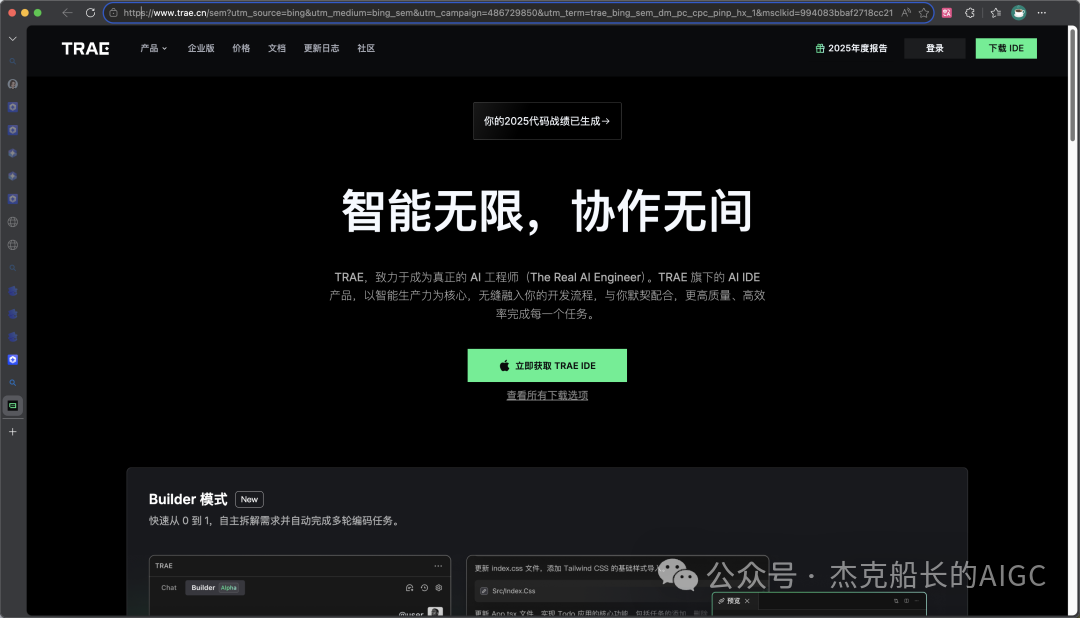Screen dimensions: 1080x618
Task: Click the lock site-info icon in address bar
Action: (x=114, y=12)
